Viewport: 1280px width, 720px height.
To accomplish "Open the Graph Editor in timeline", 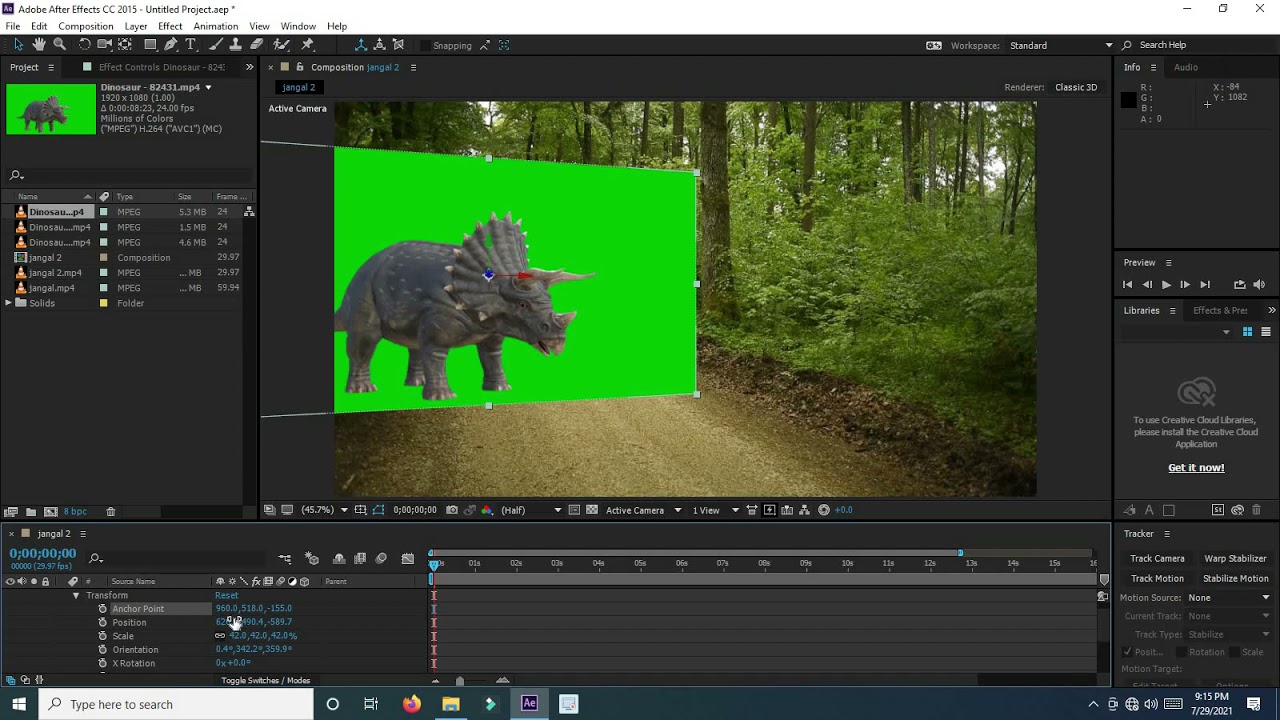I will coord(407,558).
